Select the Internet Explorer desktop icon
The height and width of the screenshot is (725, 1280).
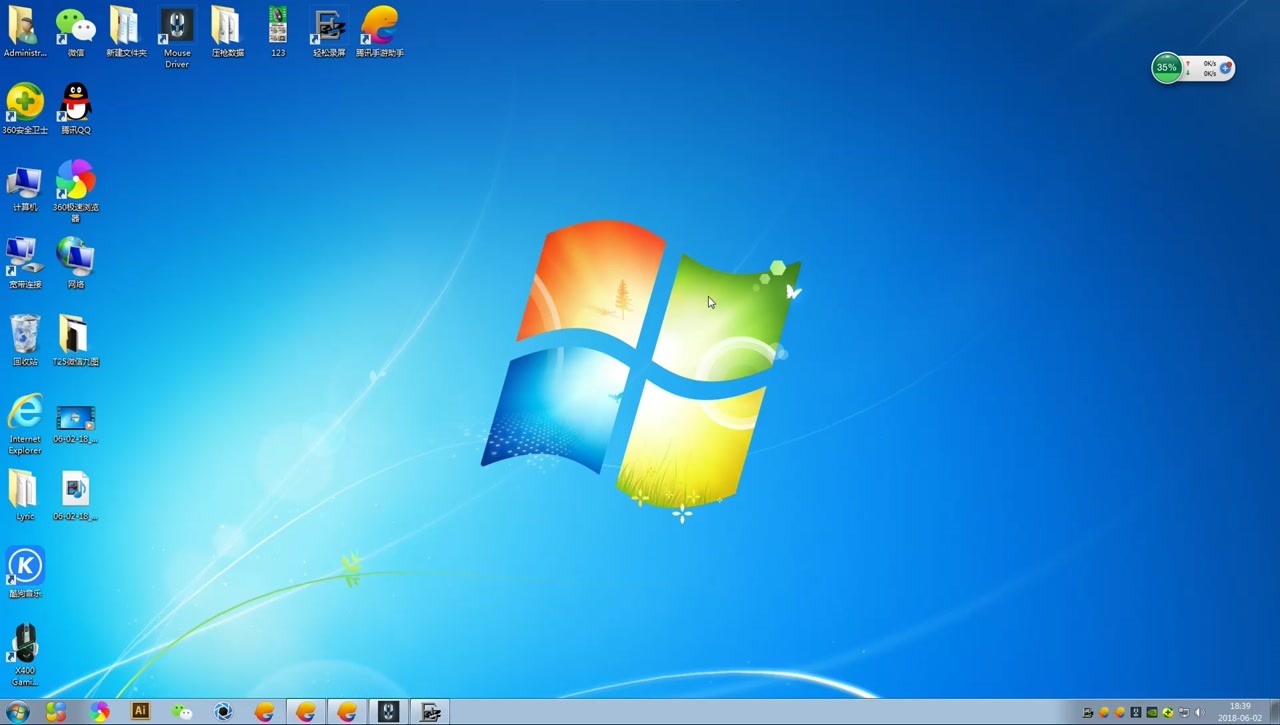point(24,424)
